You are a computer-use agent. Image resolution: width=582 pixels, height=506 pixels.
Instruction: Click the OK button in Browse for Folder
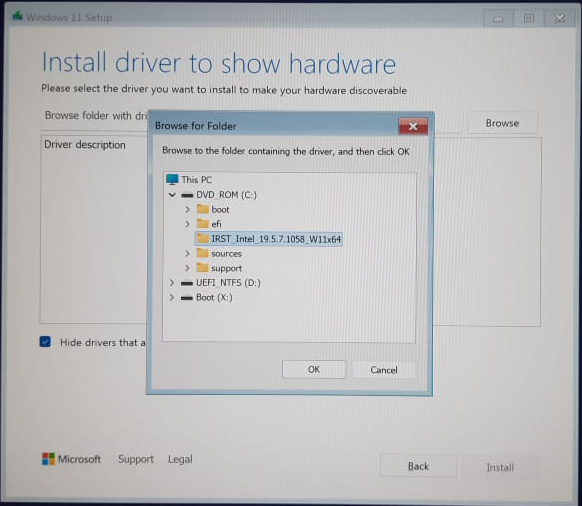314,369
